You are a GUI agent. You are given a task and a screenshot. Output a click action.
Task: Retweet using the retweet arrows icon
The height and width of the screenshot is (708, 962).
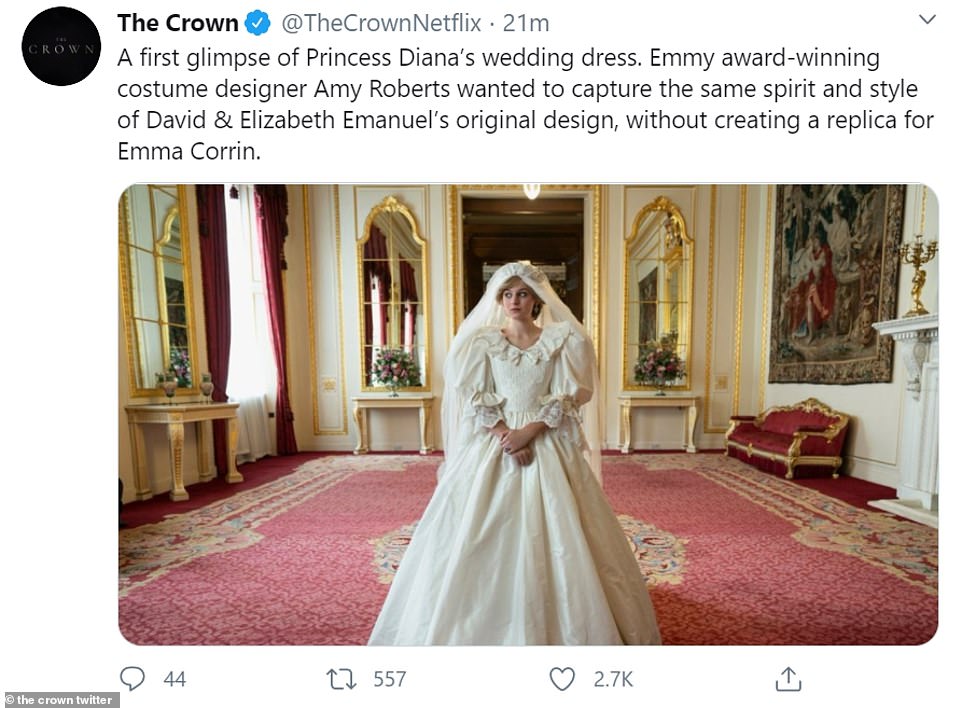pos(342,679)
